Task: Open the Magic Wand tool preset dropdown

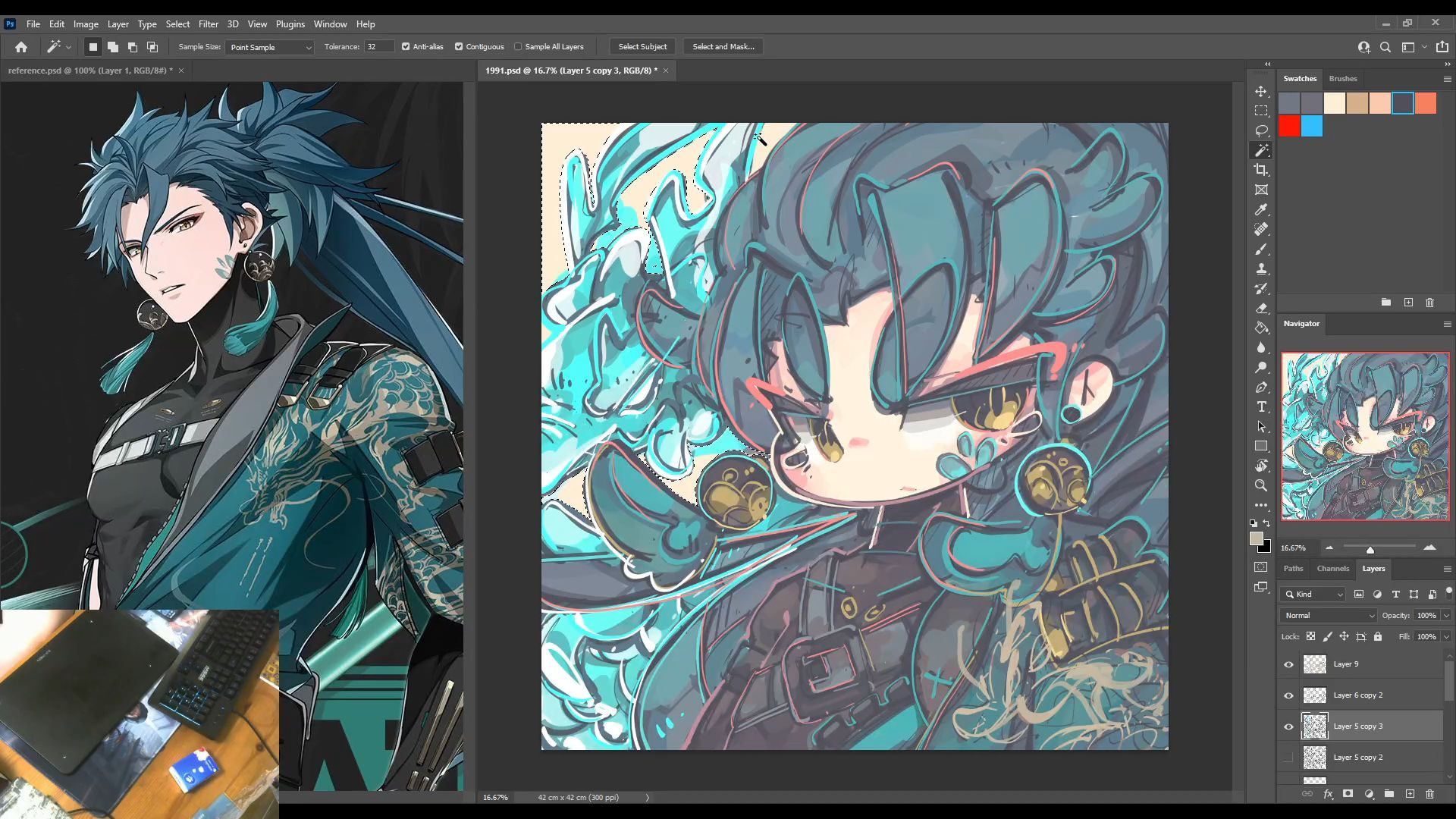Action: click(x=68, y=47)
